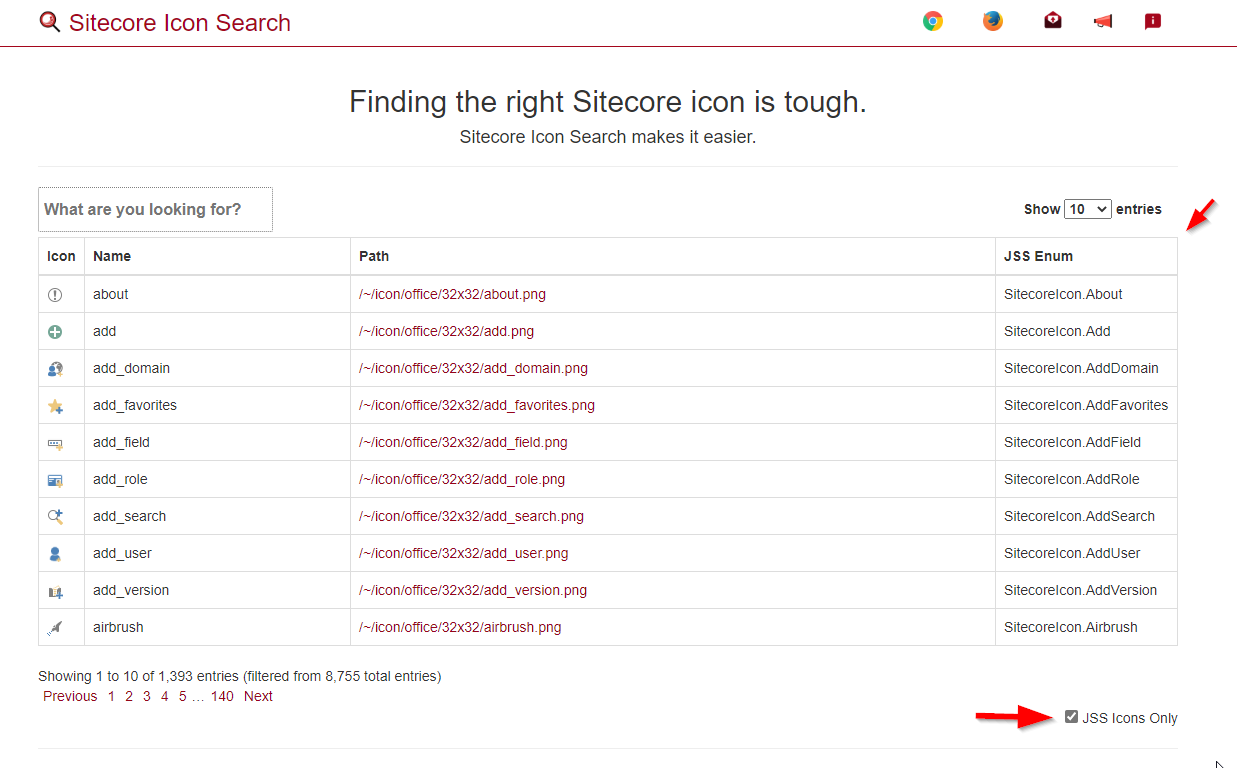Open the about.png path link
This screenshot has width=1237, height=768.
tap(452, 294)
